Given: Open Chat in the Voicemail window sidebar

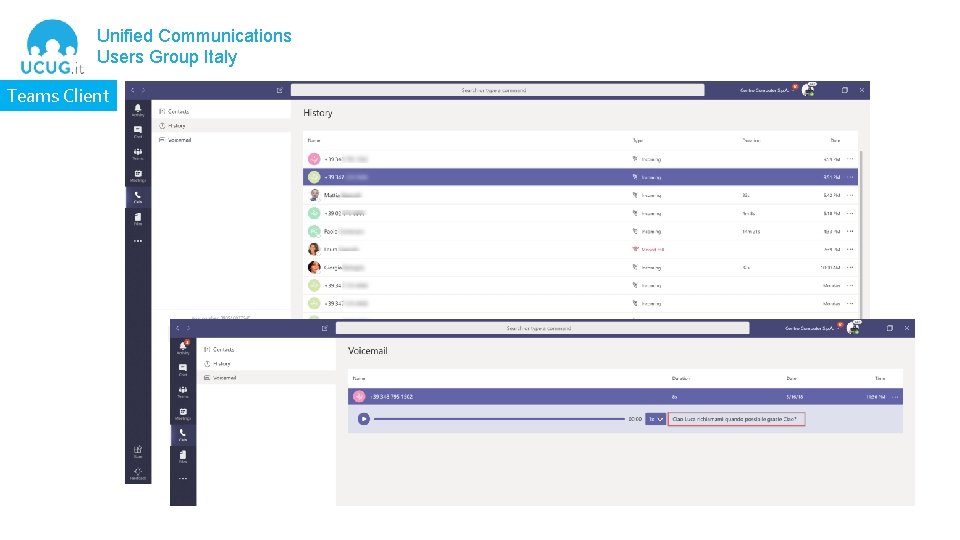Looking at the screenshot, I should tap(183, 370).
